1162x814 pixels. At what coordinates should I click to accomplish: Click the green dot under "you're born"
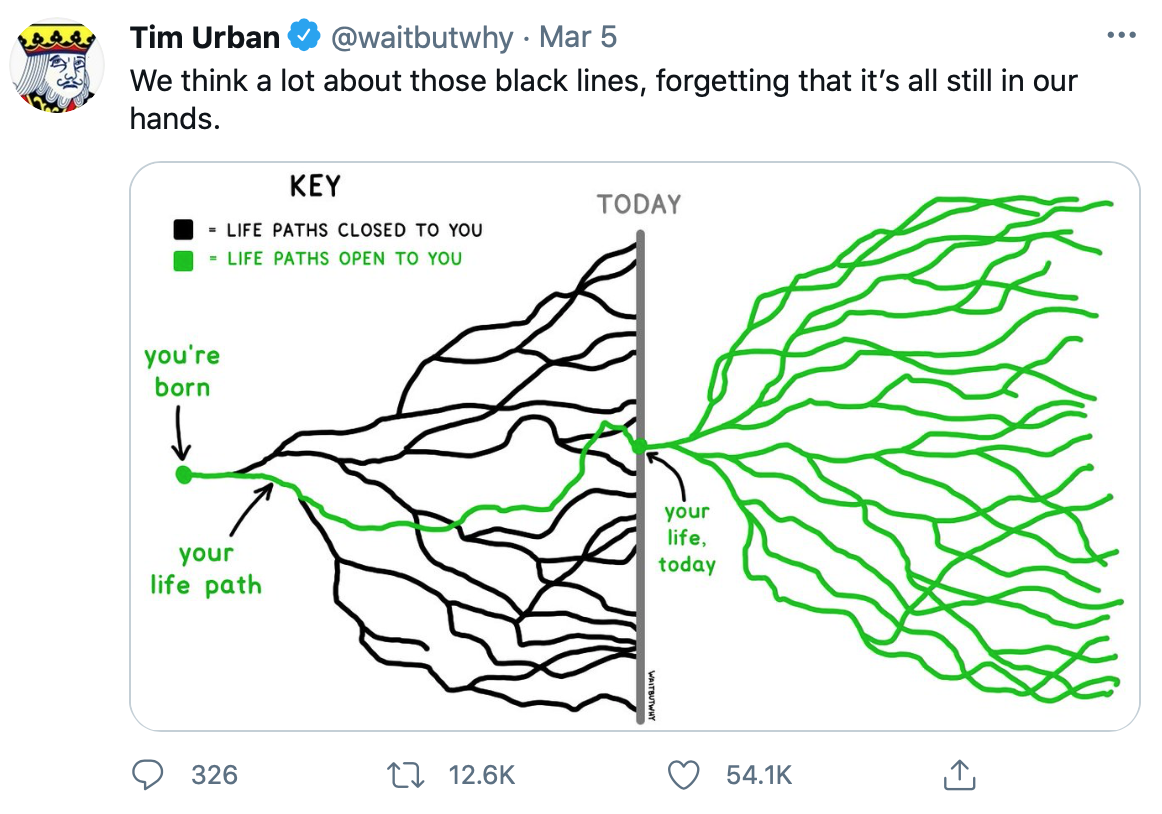point(183,474)
